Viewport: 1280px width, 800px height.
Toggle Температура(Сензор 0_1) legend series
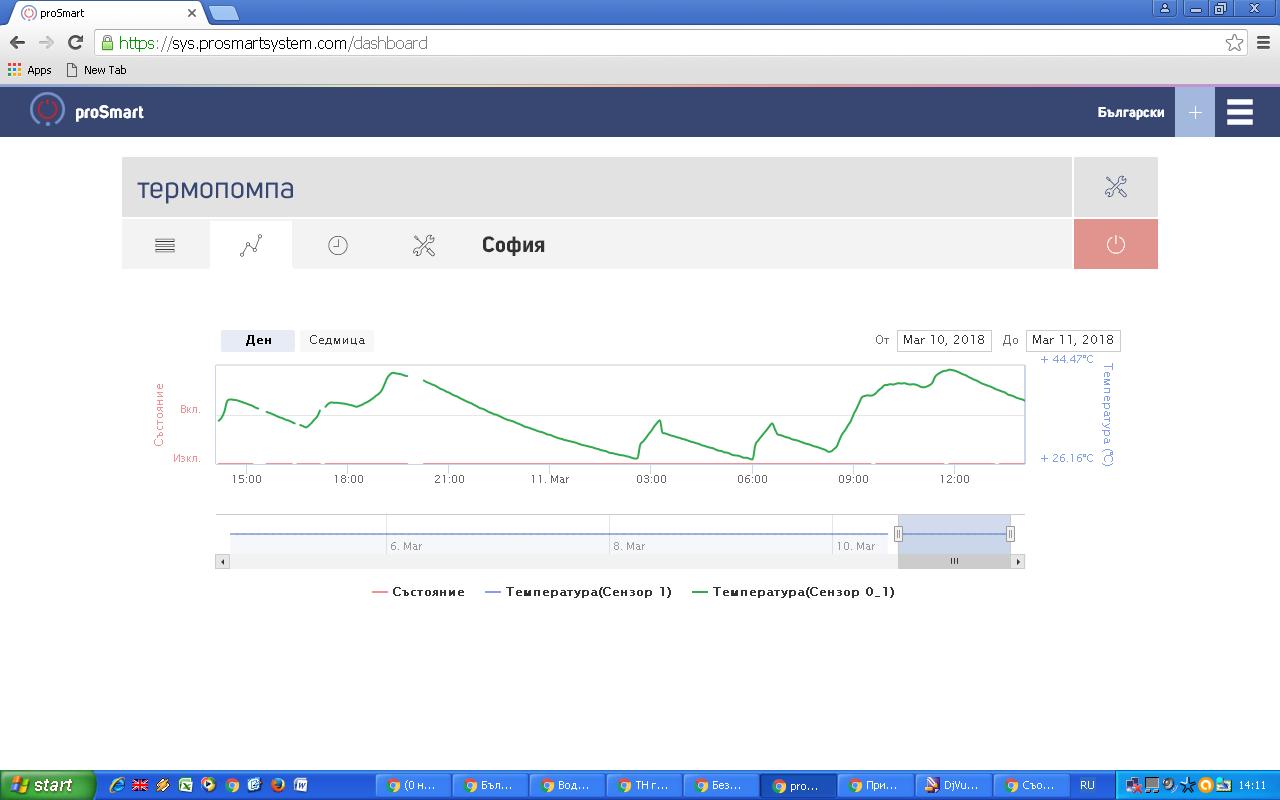click(793, 592)
